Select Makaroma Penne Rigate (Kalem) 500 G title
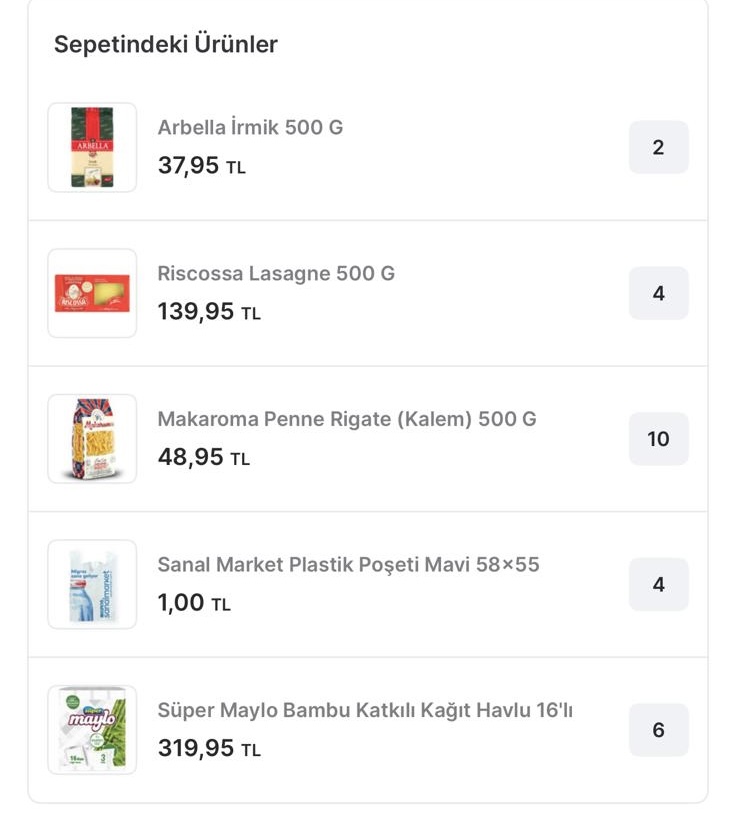The image size is (736, 816). pos(347,419)
